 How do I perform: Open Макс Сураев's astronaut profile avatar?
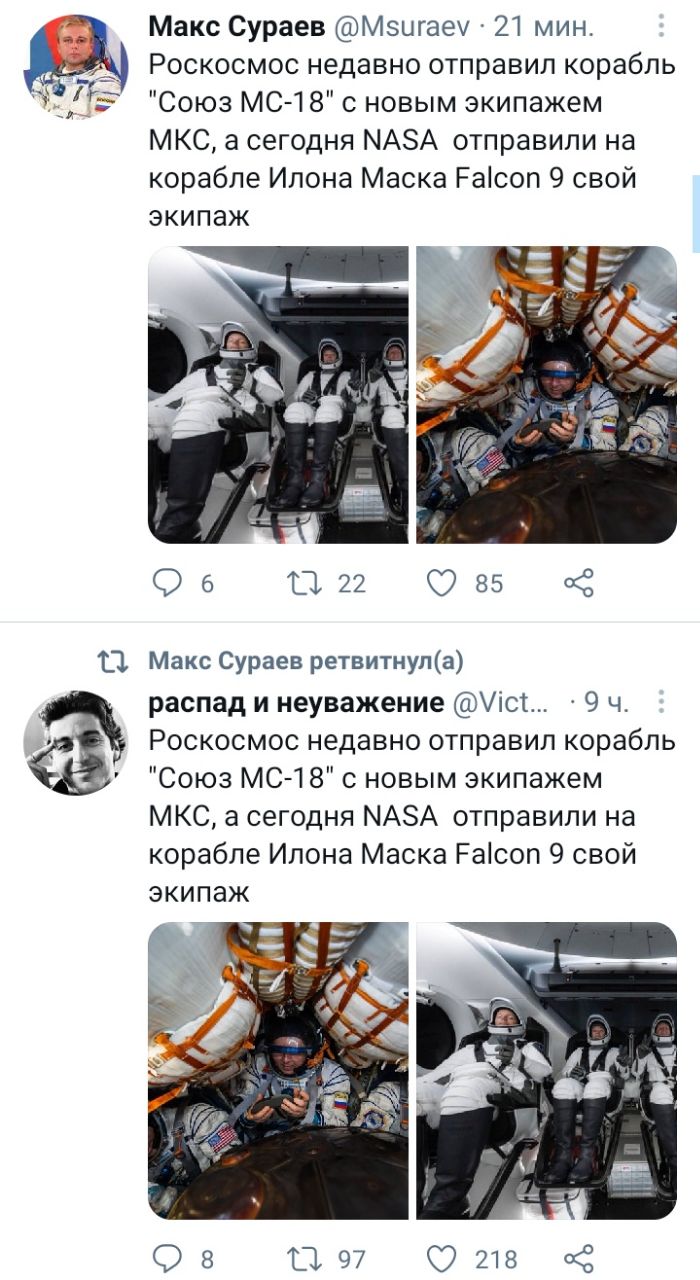(x=75, y=67)
